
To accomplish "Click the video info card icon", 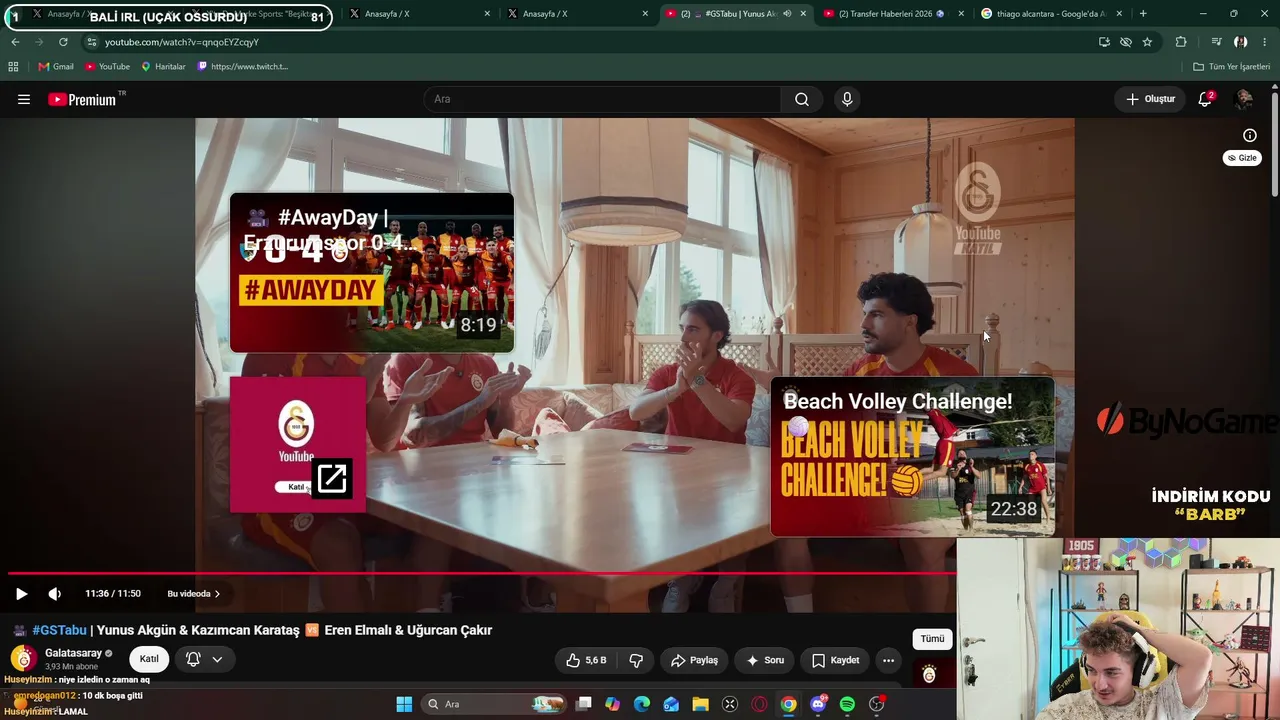I will 1250,135.
